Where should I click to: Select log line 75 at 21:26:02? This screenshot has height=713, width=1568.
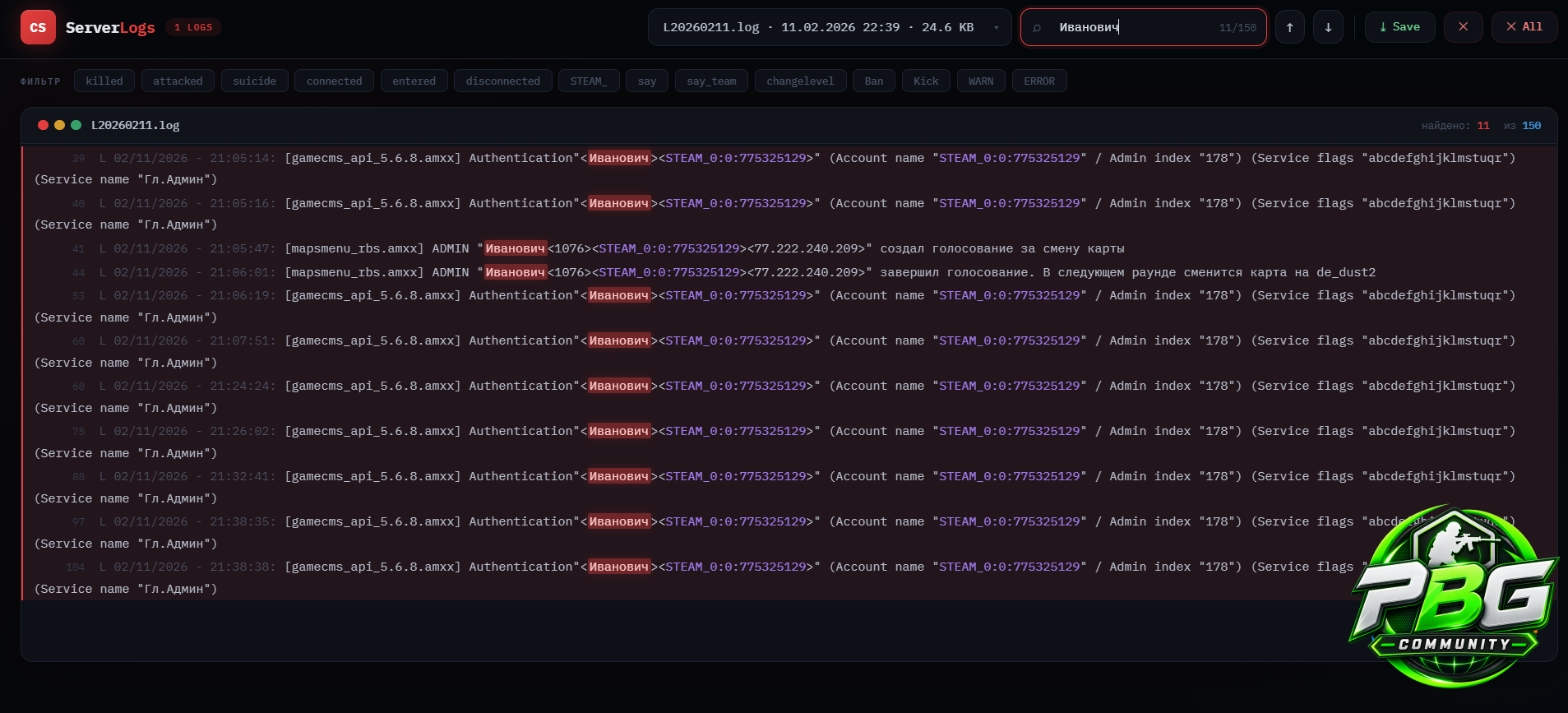789,442
